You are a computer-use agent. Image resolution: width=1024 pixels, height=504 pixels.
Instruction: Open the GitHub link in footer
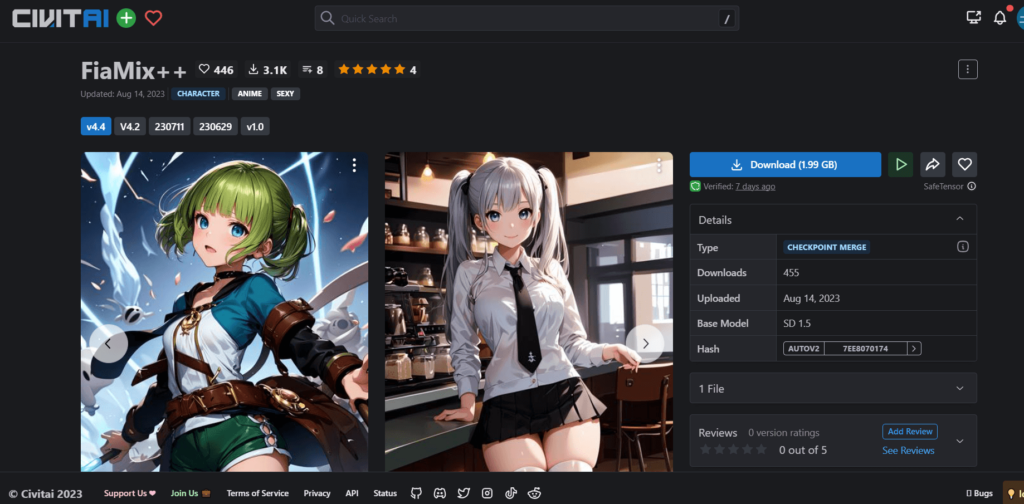(x=415, y=493)
